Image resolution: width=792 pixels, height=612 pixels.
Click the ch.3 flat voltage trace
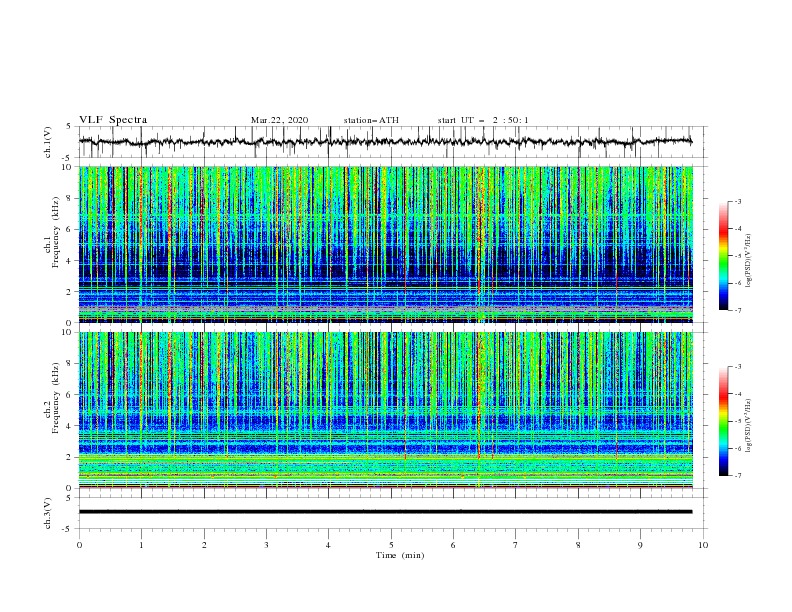coord(385,512)
